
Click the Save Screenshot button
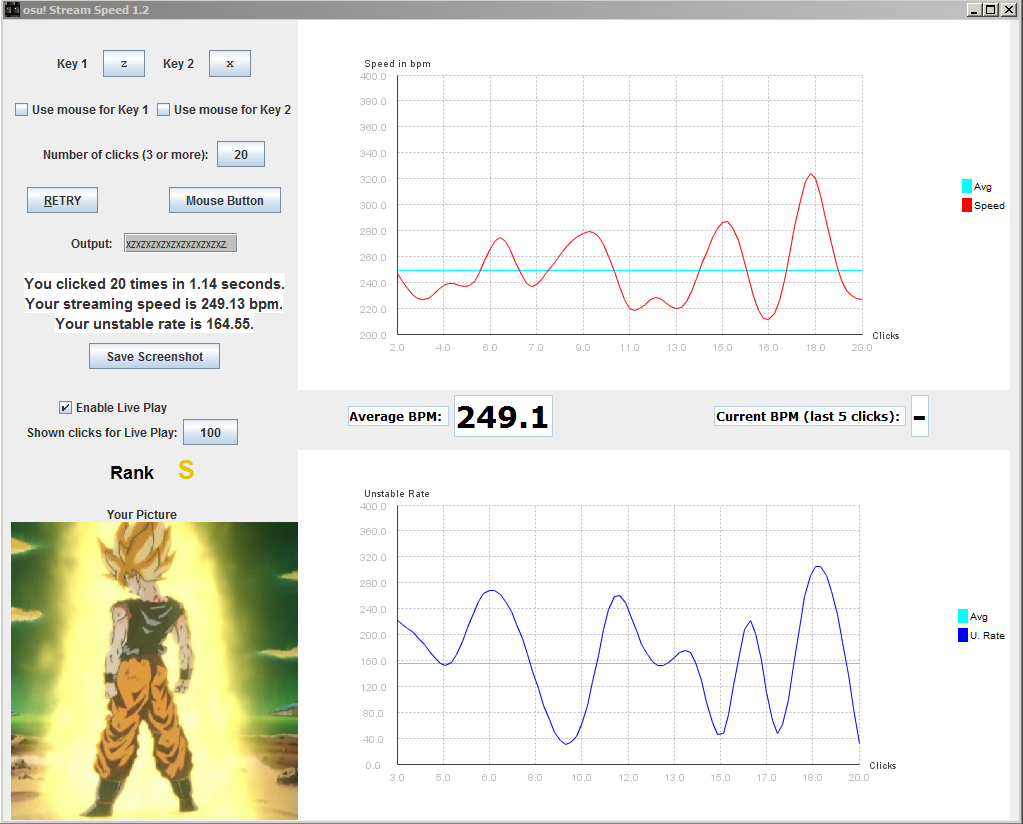(155, 356)
